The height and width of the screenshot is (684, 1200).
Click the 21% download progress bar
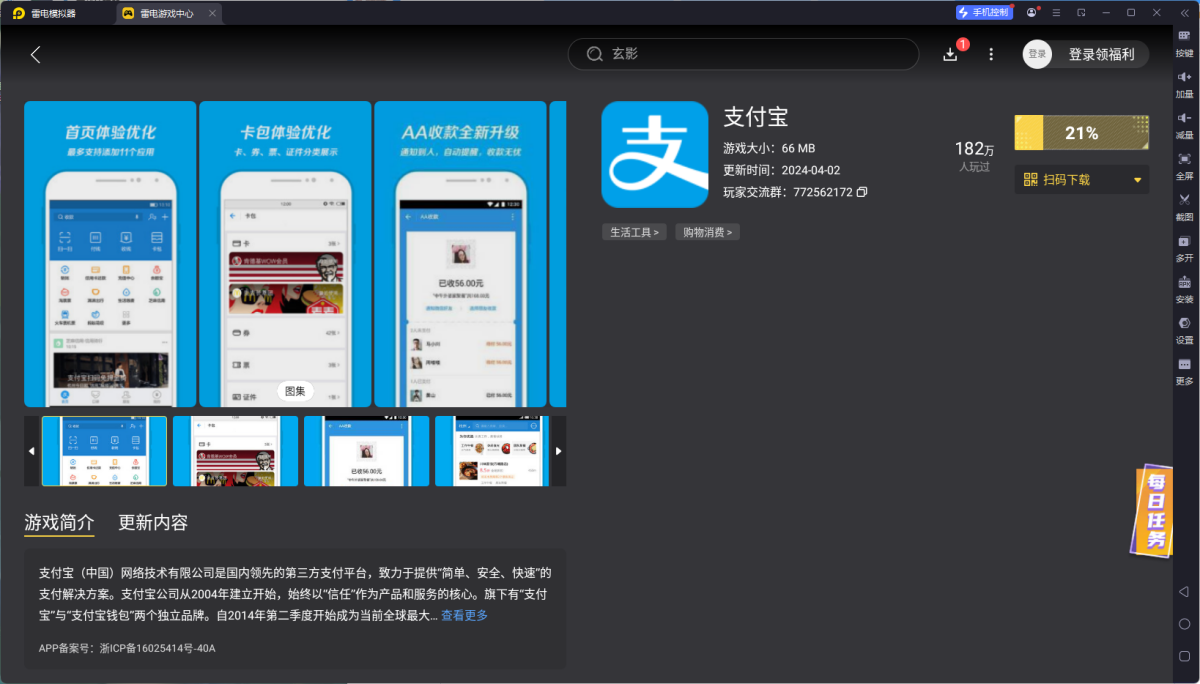point(1082,132)
